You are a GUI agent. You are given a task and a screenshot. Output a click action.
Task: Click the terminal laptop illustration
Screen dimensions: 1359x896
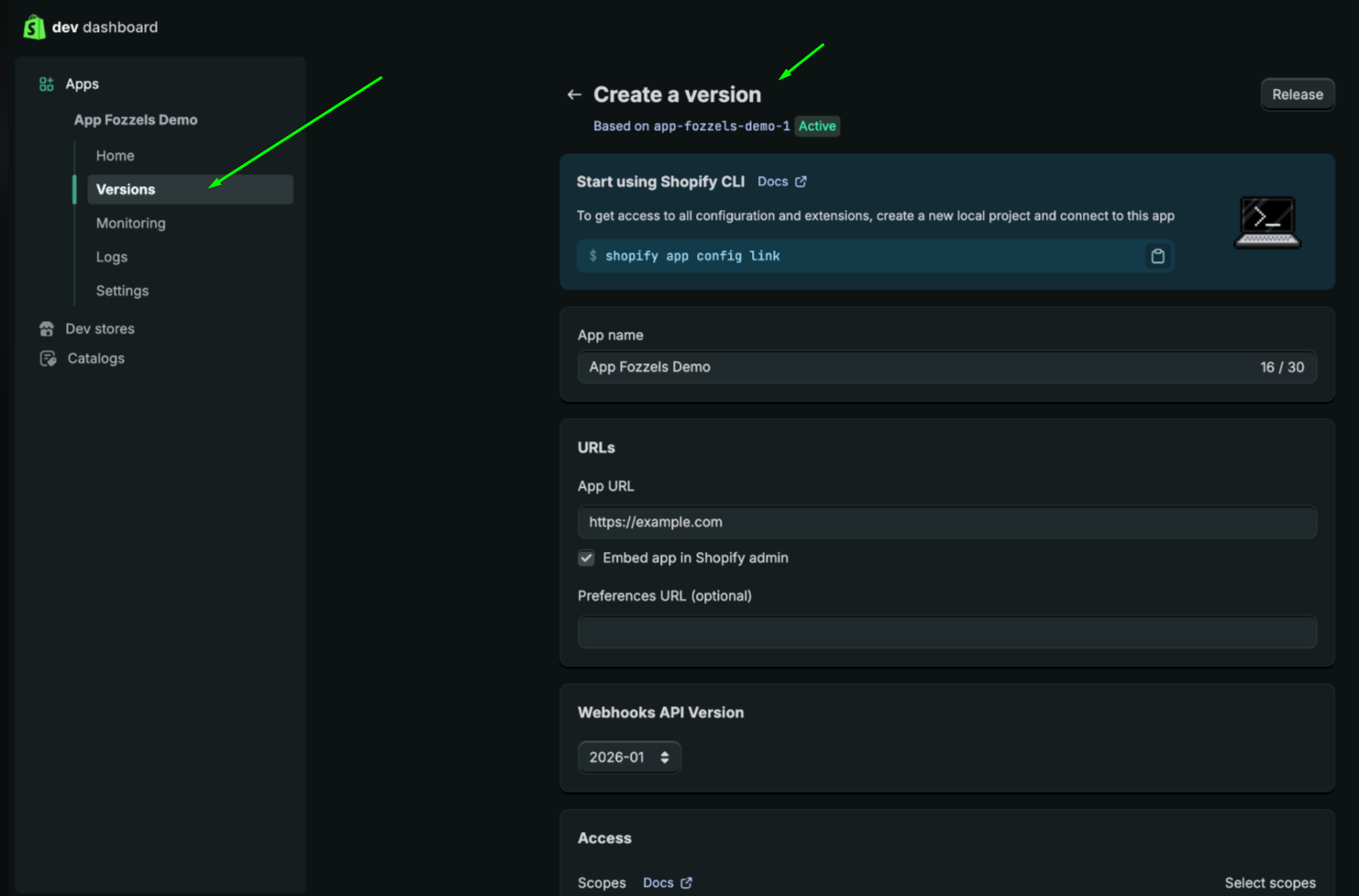[x=1267, y=222]
